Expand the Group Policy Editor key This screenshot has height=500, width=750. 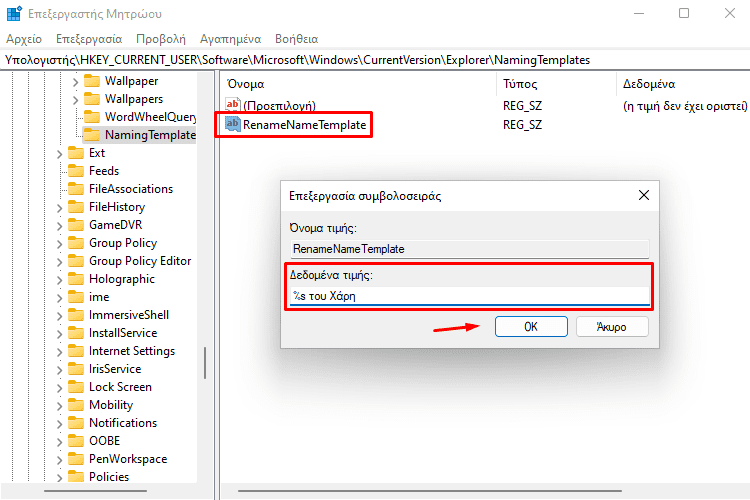[59, 262]
